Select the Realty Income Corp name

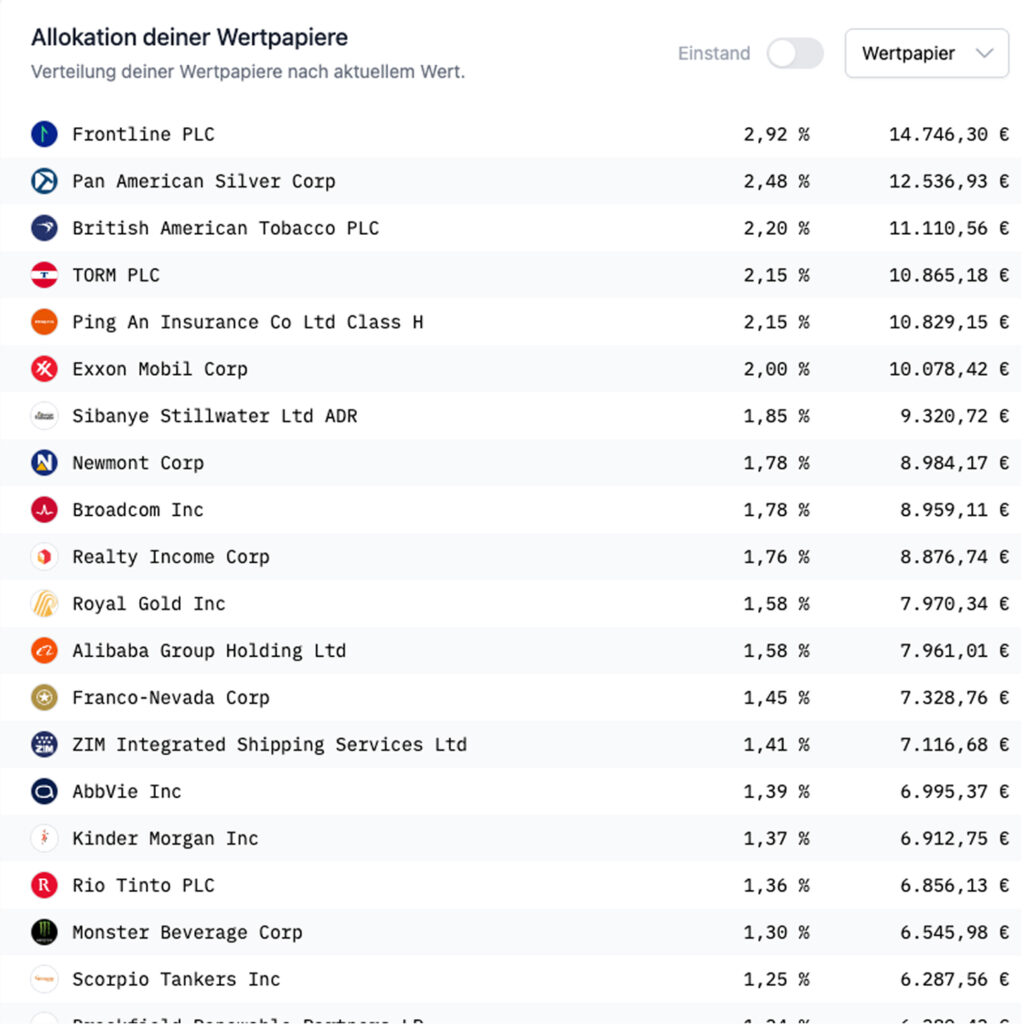point(170,557)
